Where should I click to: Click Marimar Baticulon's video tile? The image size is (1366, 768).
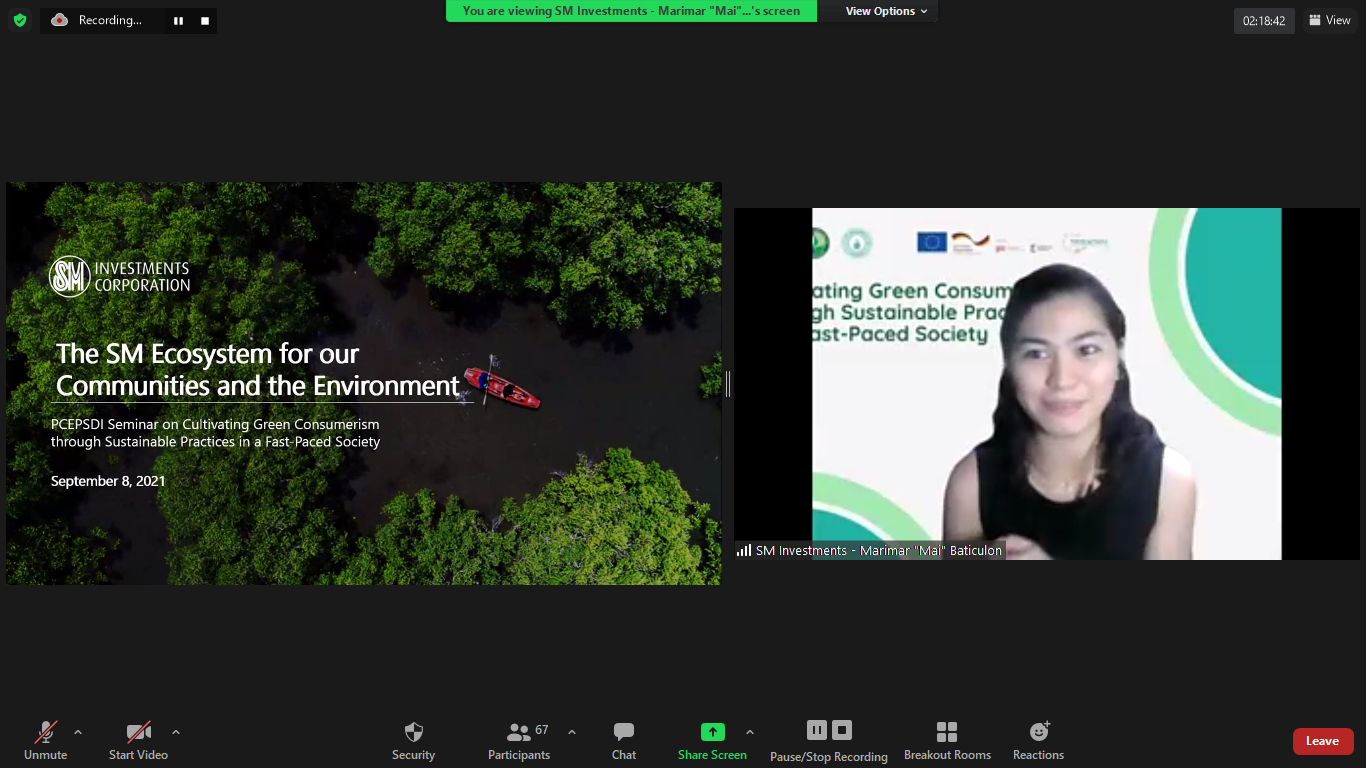pyautogui.click(x=1047, y=384)
